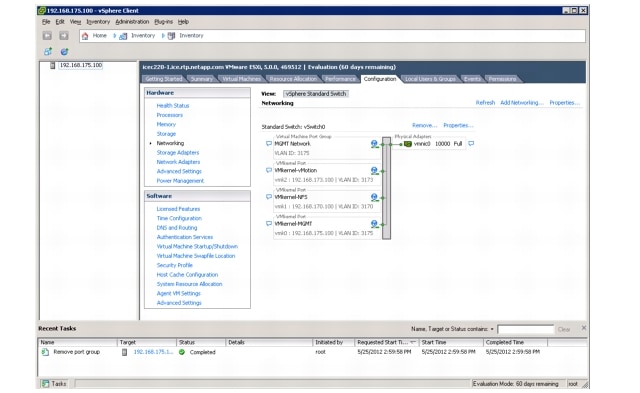This screenshot has height=393, width=640.
Task: Switch to the Getting Started tab
Action: [x=164, y=79]
